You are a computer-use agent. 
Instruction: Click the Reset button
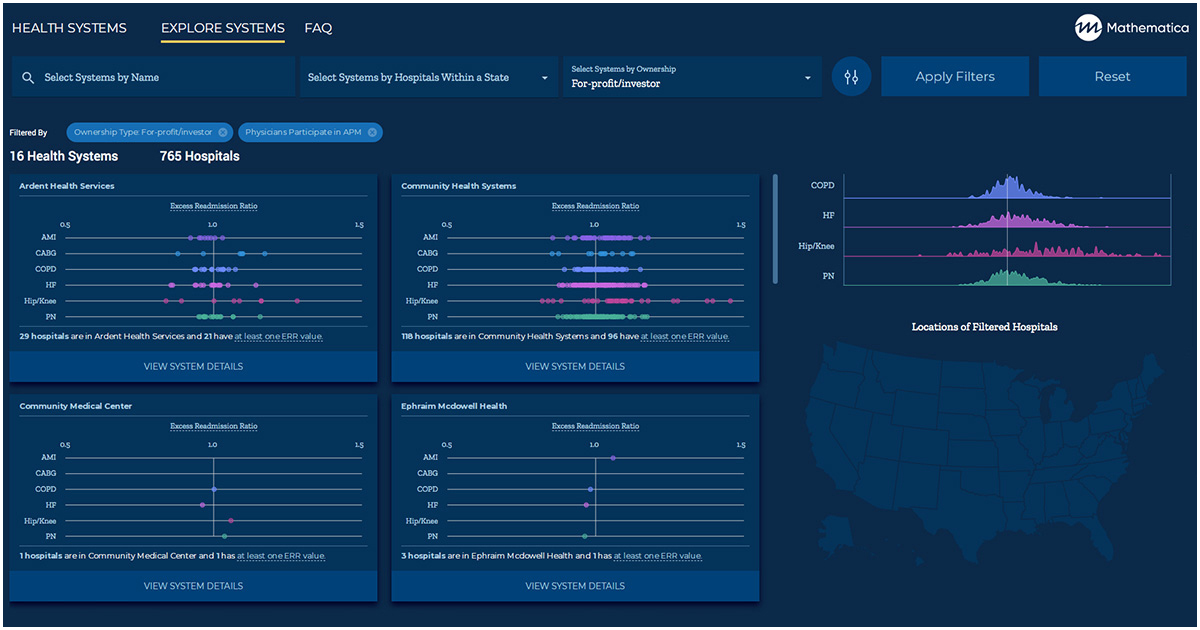(1112, 77)
